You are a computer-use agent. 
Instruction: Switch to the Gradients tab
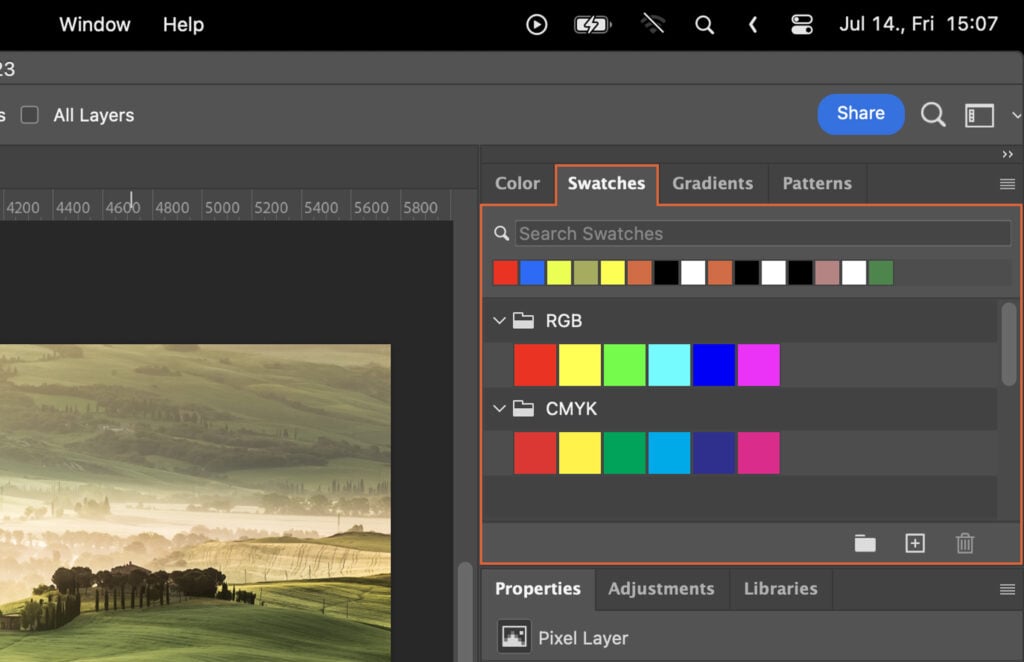click(713, 184)
